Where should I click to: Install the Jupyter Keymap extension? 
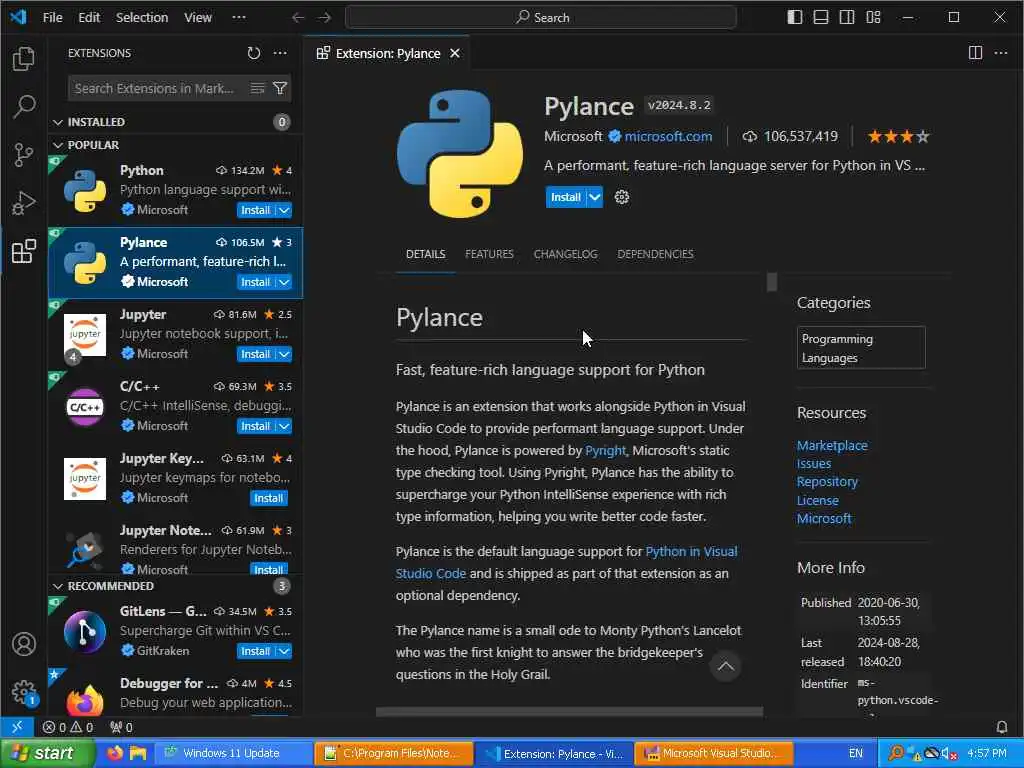(x=268, y=498)
